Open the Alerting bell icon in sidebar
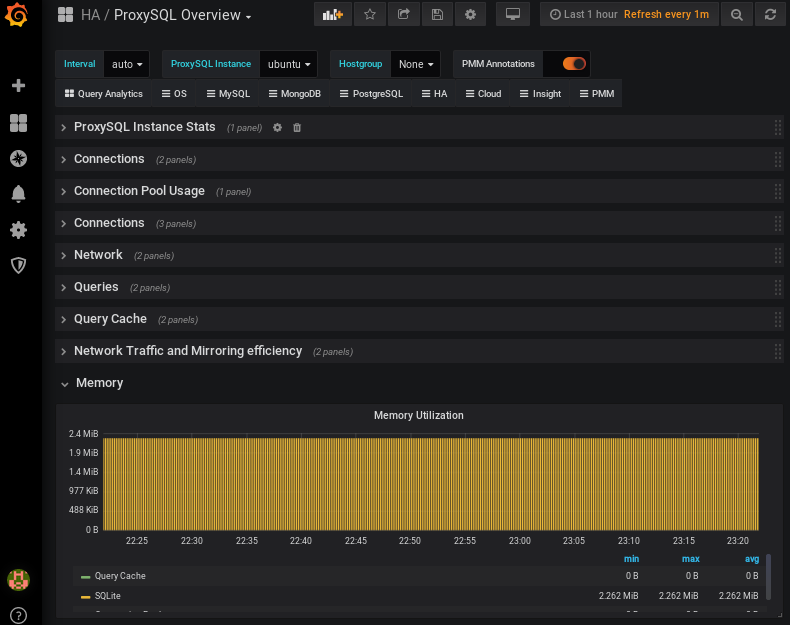Screen dimensions: 790x625 click(x=18, y=194)
